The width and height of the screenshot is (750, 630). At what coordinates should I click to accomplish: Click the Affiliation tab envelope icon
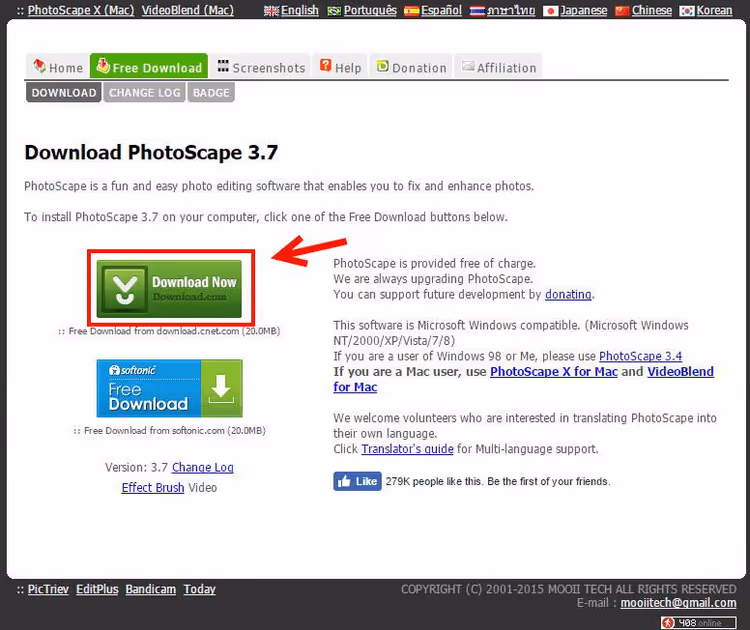(x=468, y=66)
